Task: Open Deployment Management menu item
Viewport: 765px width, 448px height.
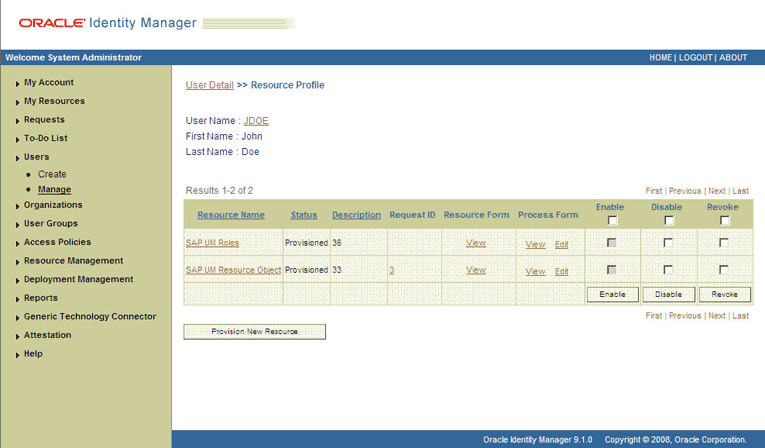Action: (79, 279)
